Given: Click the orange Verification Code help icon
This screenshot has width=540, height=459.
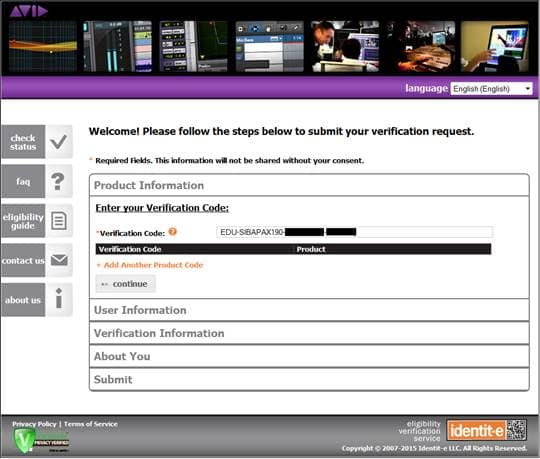Looking at the screenshot, I should point(173,232).
